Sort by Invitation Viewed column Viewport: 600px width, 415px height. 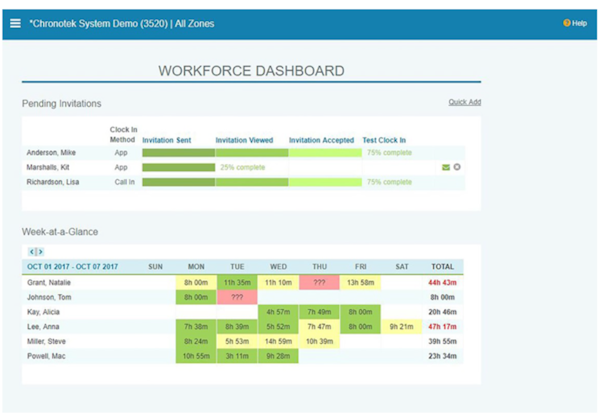pos(244,140)
